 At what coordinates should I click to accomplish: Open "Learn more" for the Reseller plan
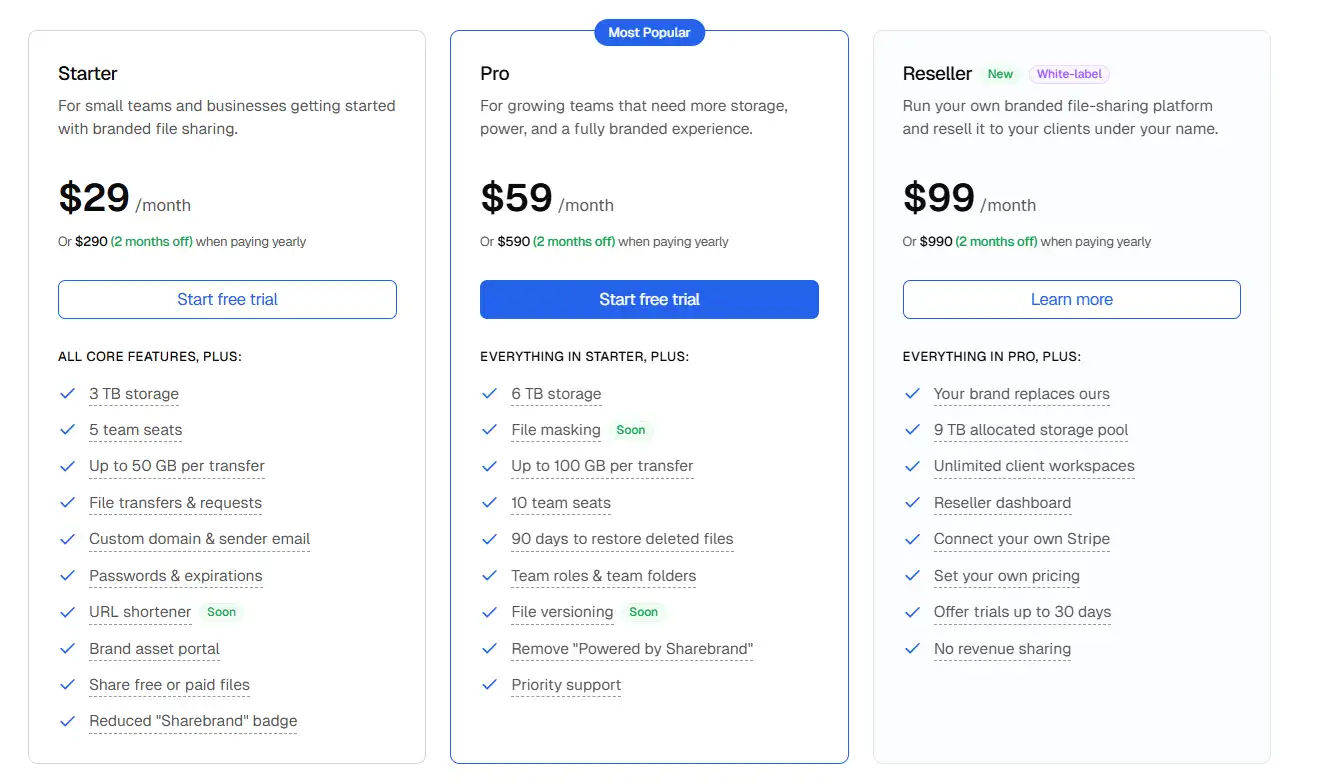tap(1071, 299)
